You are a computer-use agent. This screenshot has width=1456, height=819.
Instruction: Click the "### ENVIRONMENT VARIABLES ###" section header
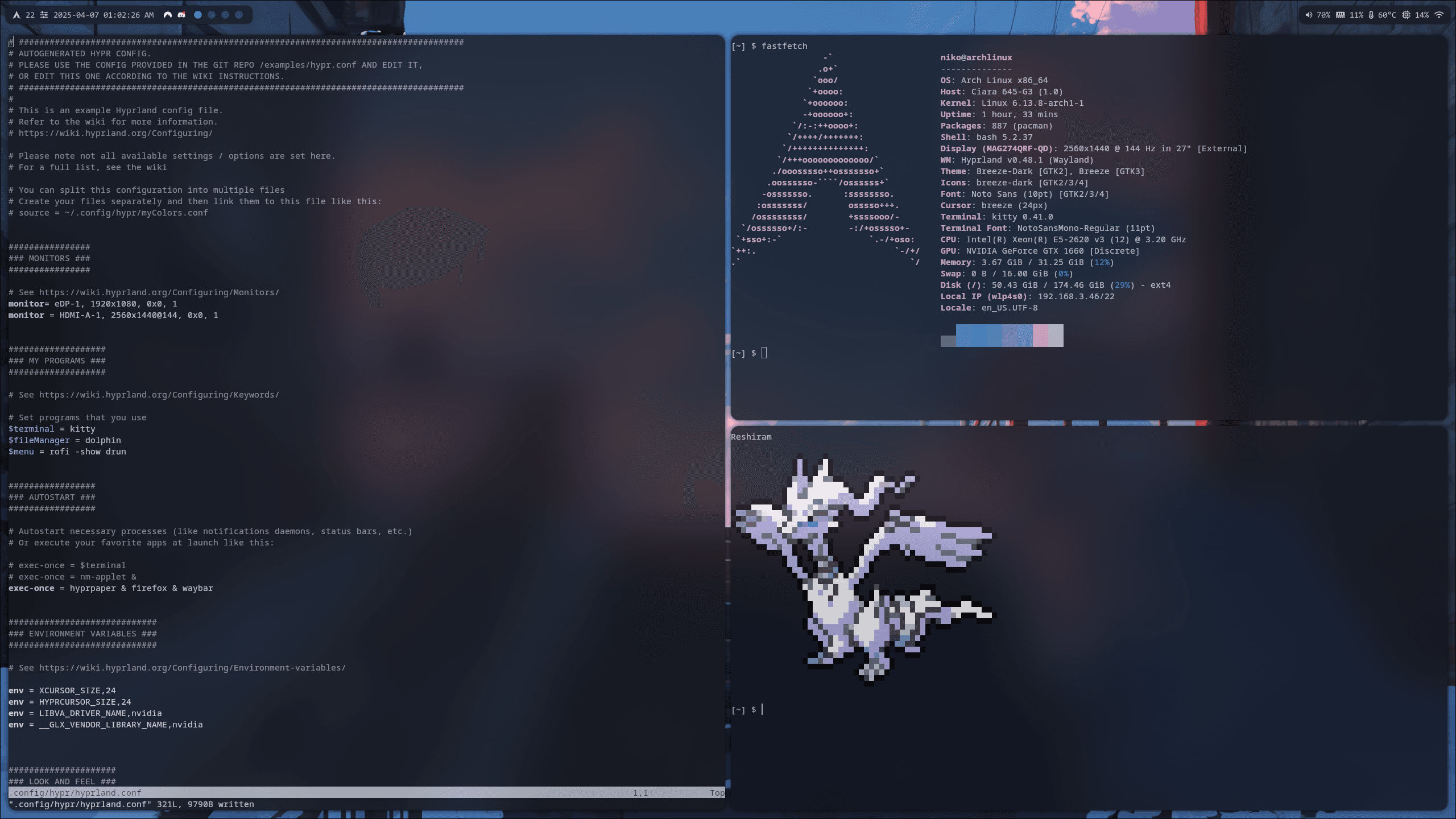[x=82, y=634]
